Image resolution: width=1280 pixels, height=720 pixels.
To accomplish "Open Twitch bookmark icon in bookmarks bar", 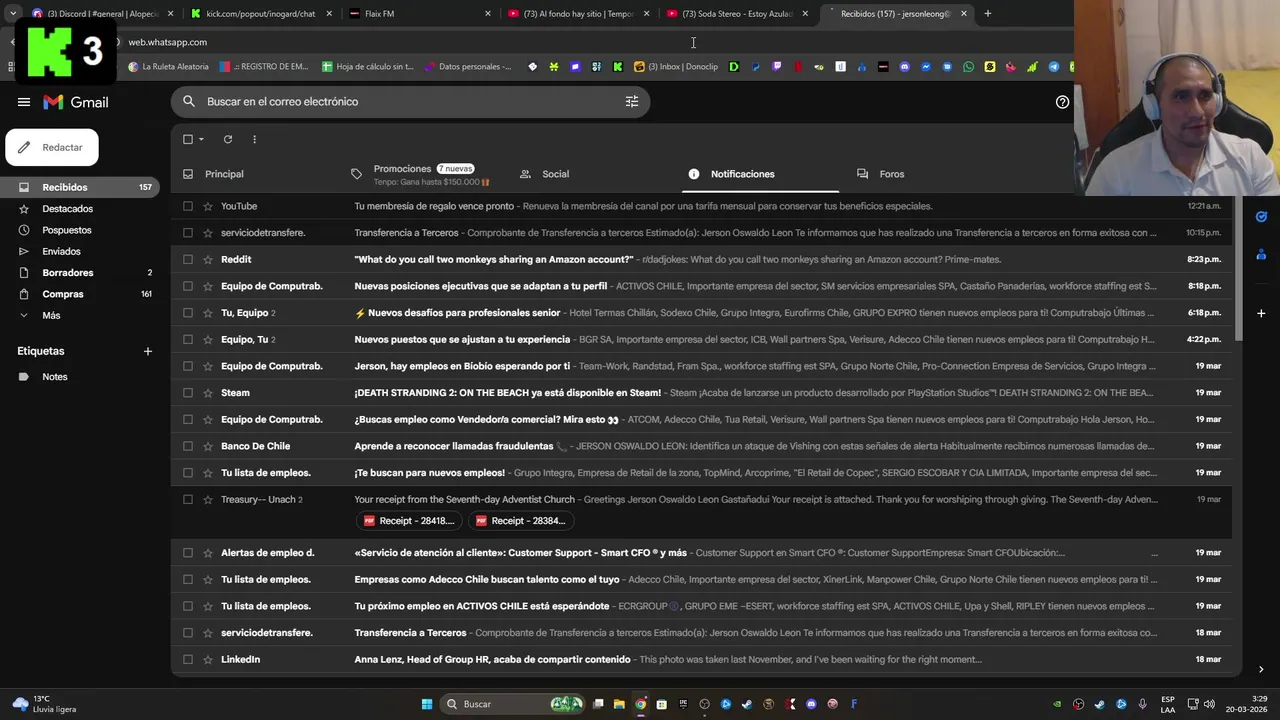I will [x=776, y=67].
